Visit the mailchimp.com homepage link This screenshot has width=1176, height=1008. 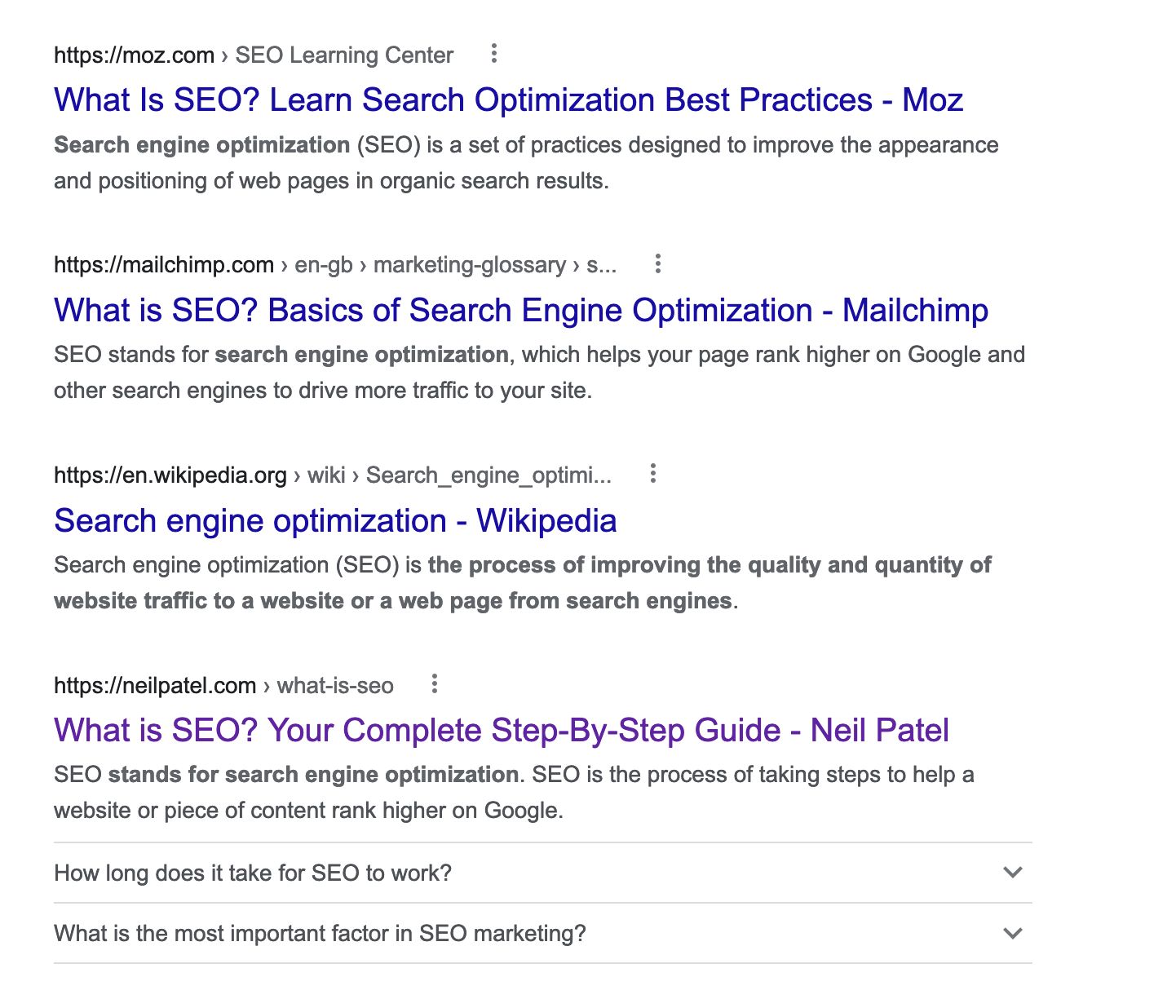coord(162,263)
